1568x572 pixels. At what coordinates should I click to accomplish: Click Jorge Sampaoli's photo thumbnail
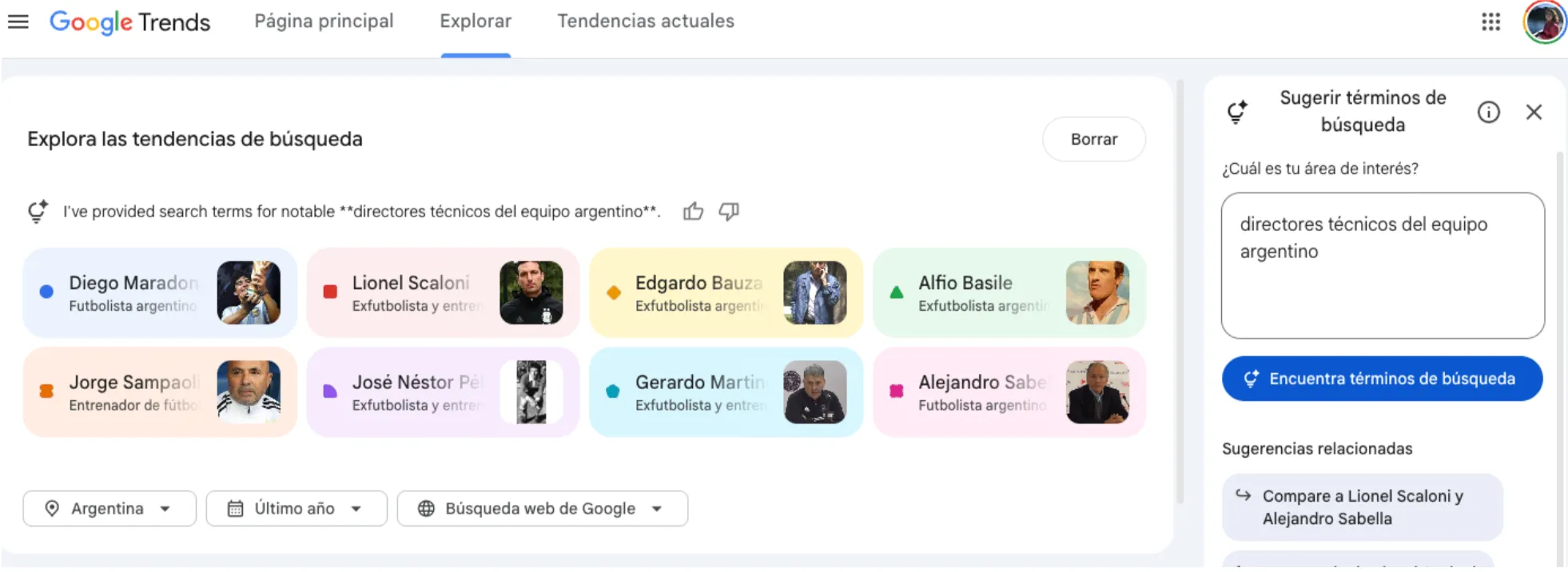(249, 391)
